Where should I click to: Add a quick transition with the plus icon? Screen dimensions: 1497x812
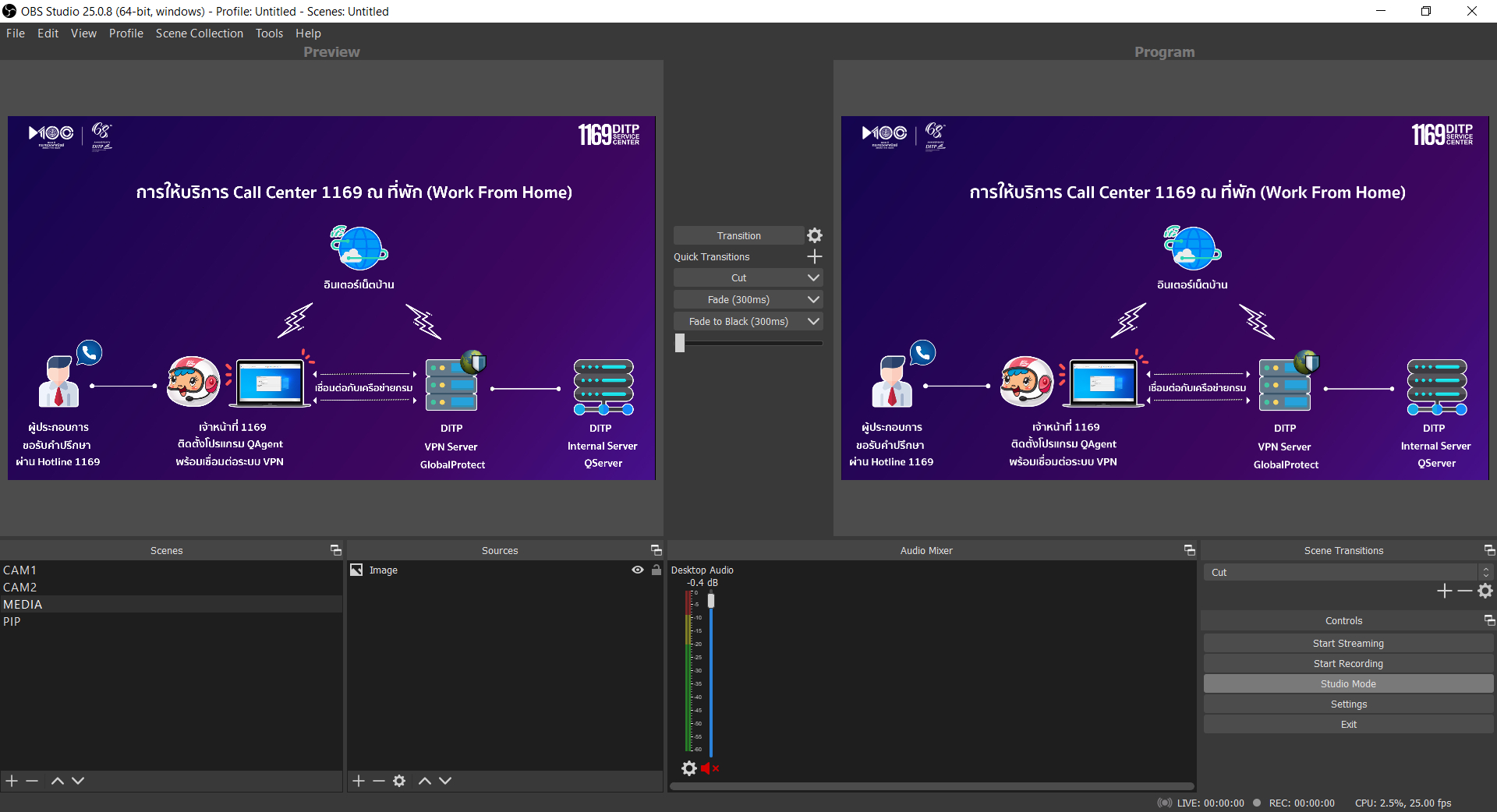pyautogui.click(x=815, y=256)
